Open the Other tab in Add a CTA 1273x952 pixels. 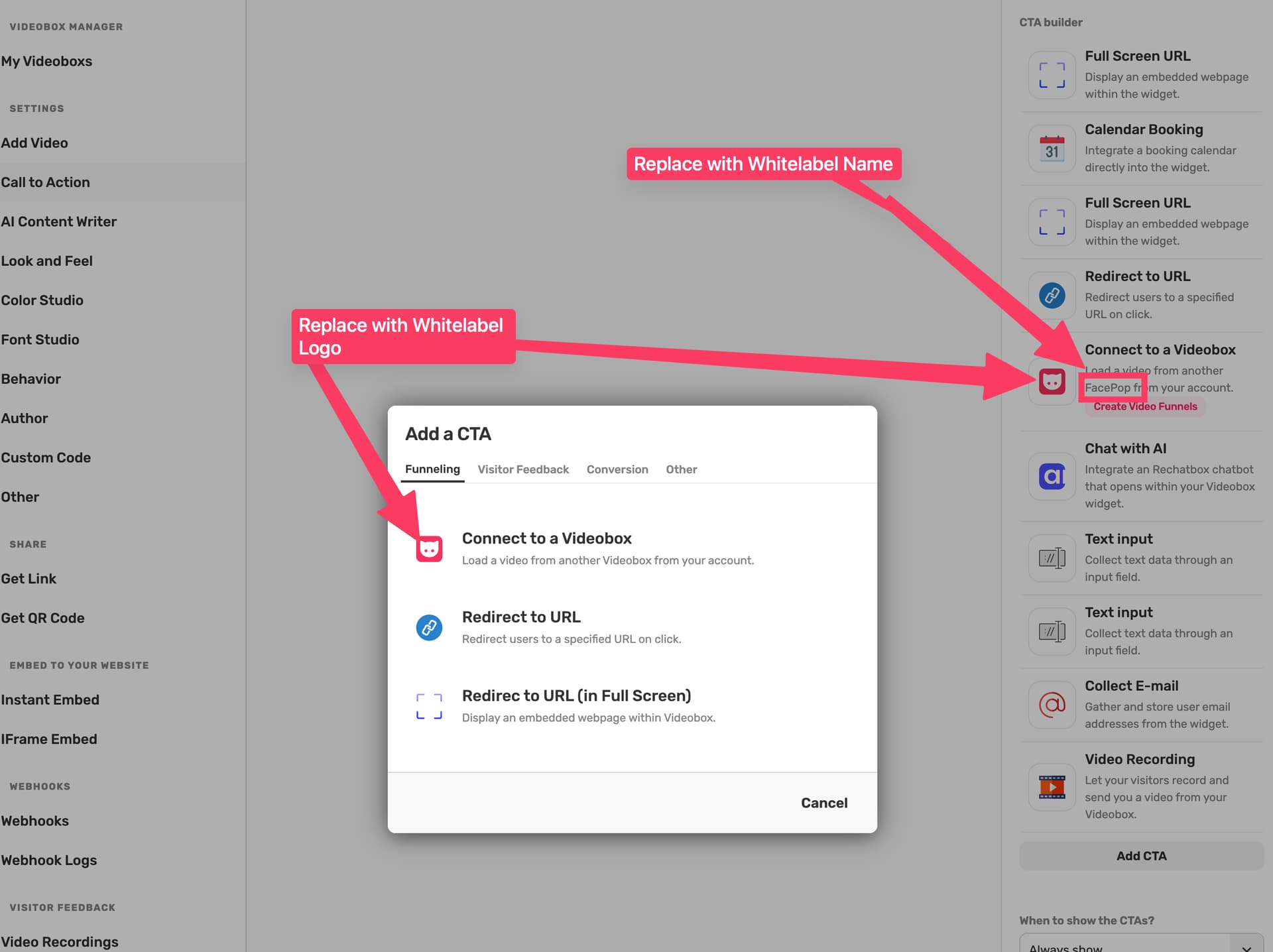(x=681, y=469)
